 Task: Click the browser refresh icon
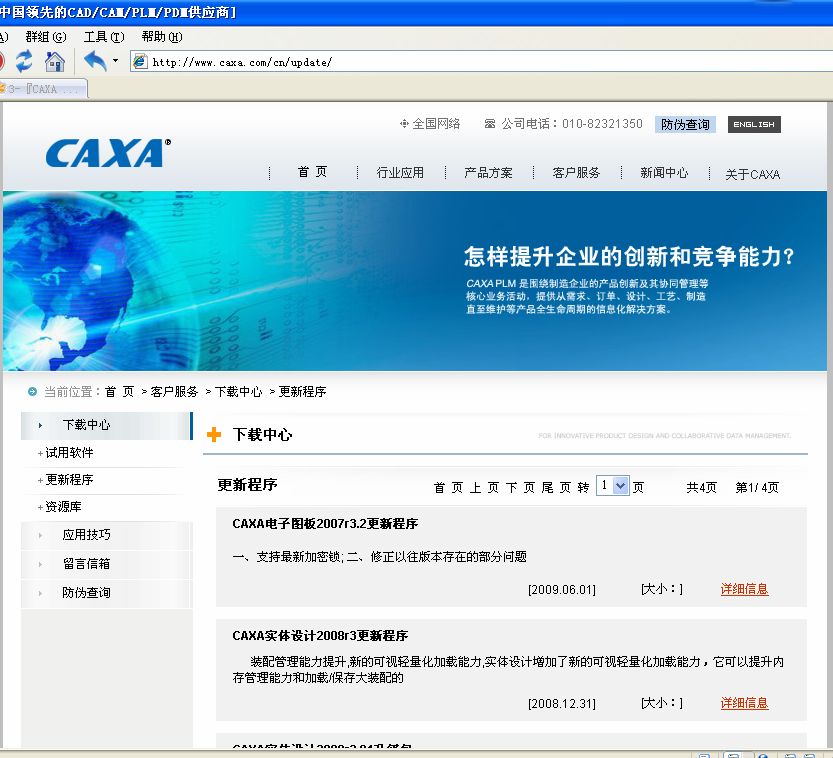tap(23, 62)
